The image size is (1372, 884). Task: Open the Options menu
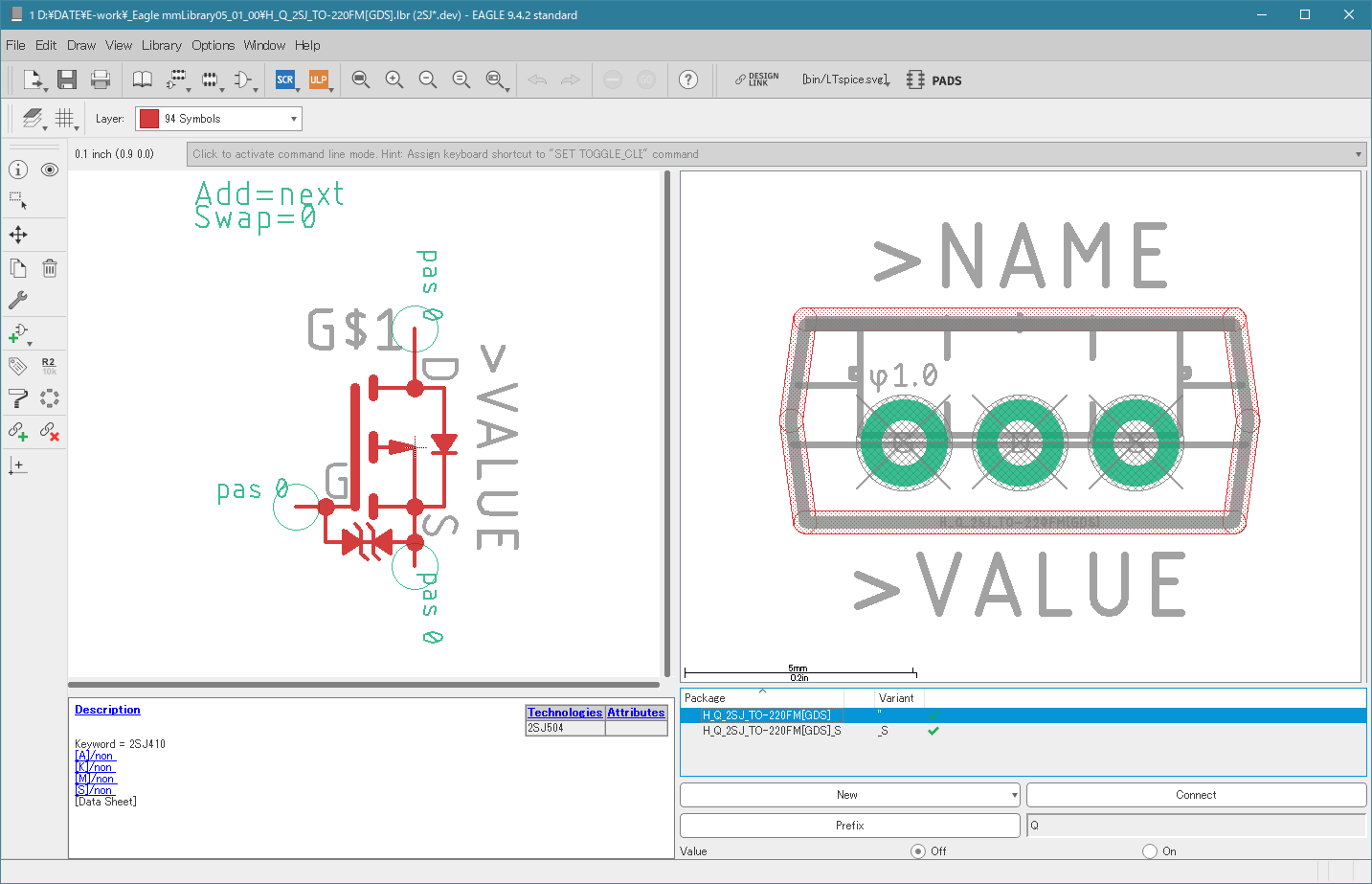point(213,45)
